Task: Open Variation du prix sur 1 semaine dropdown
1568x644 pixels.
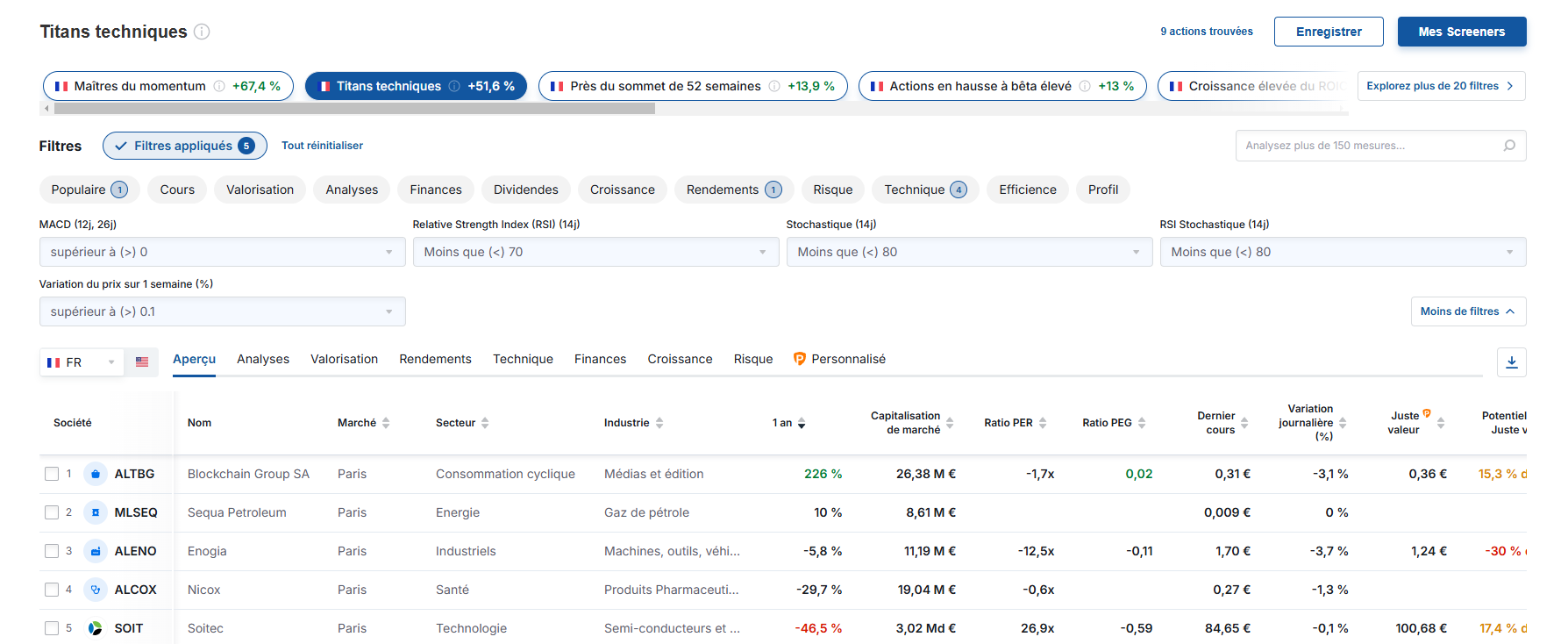Action: pos(222,311)
